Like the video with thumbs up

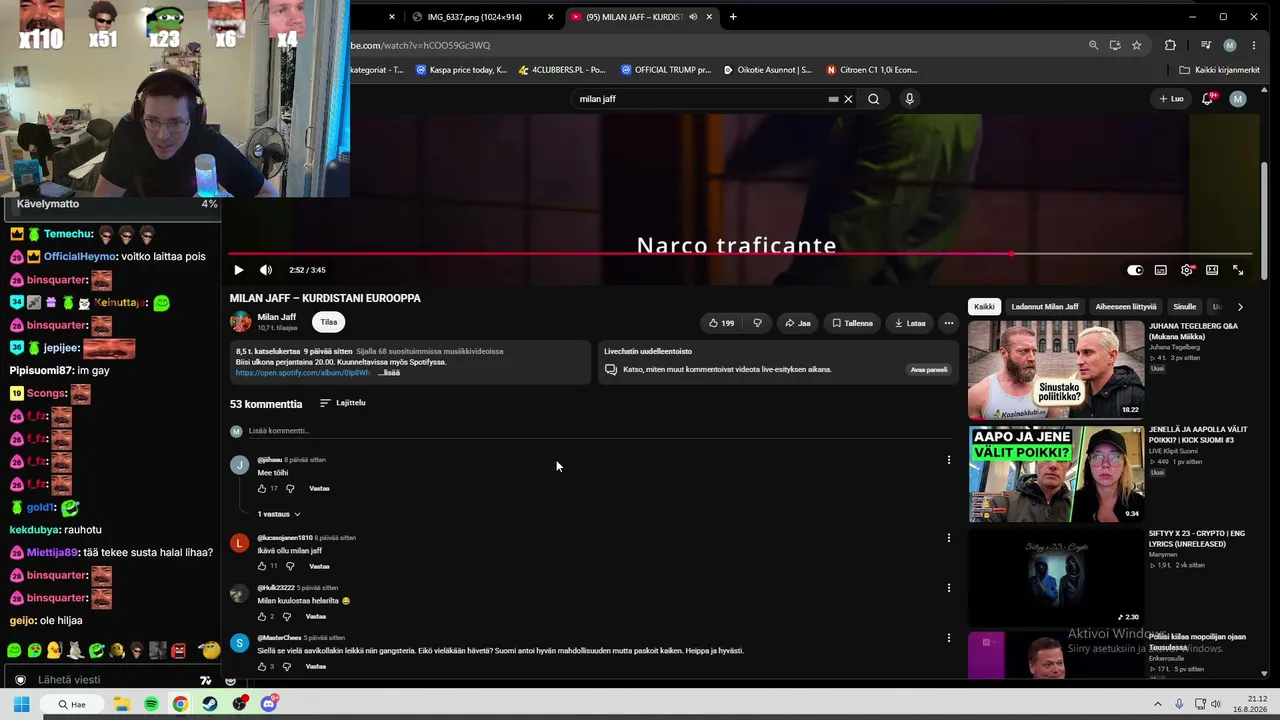coord(722,323)
